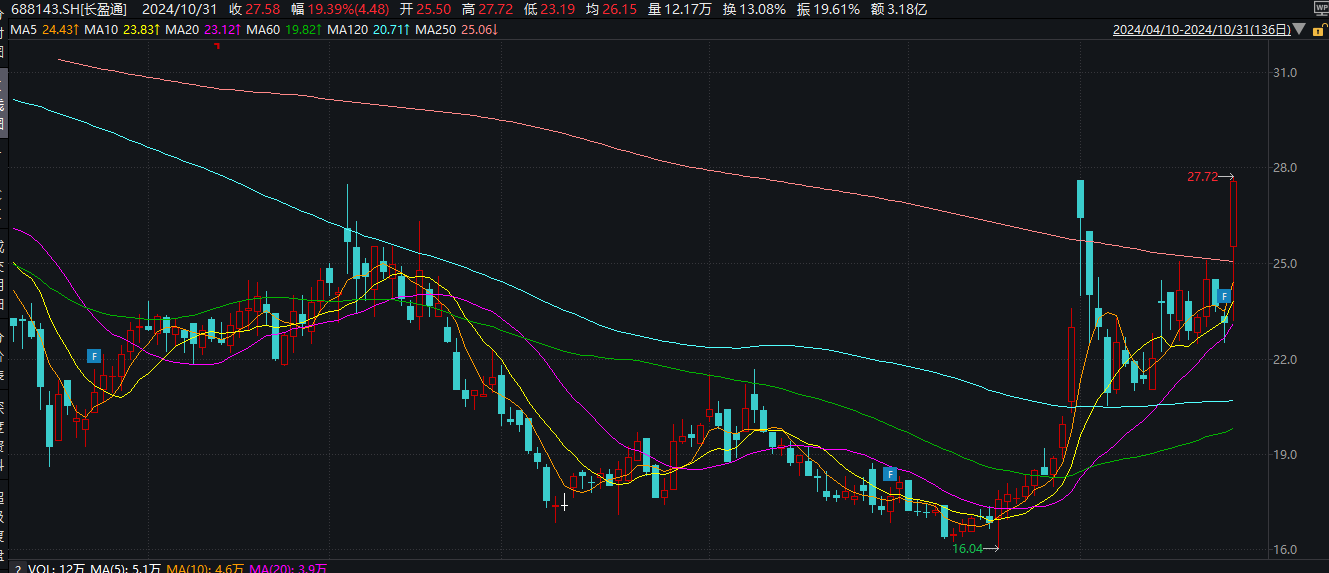Click the VOL: 12万 volume readout
This screenshot has height=573, width=1329.
coord(58,568)
